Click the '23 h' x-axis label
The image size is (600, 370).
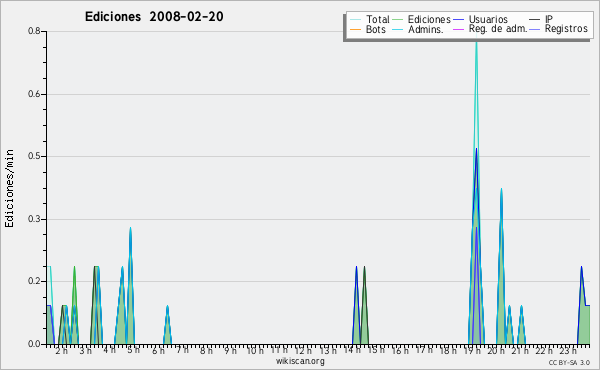coord(569,350)
